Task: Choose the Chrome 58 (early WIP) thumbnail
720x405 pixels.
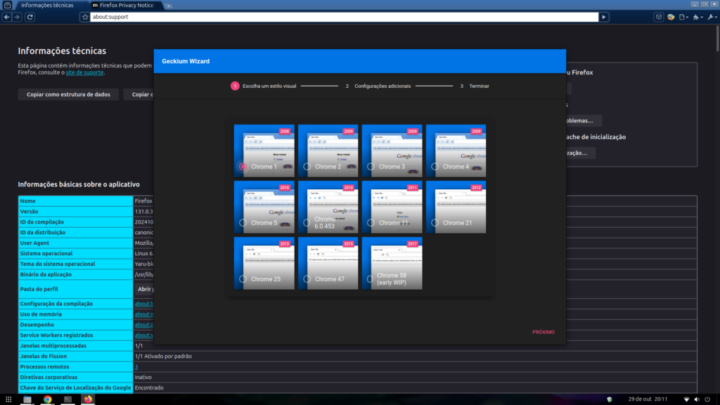Action: click(392, 263)
